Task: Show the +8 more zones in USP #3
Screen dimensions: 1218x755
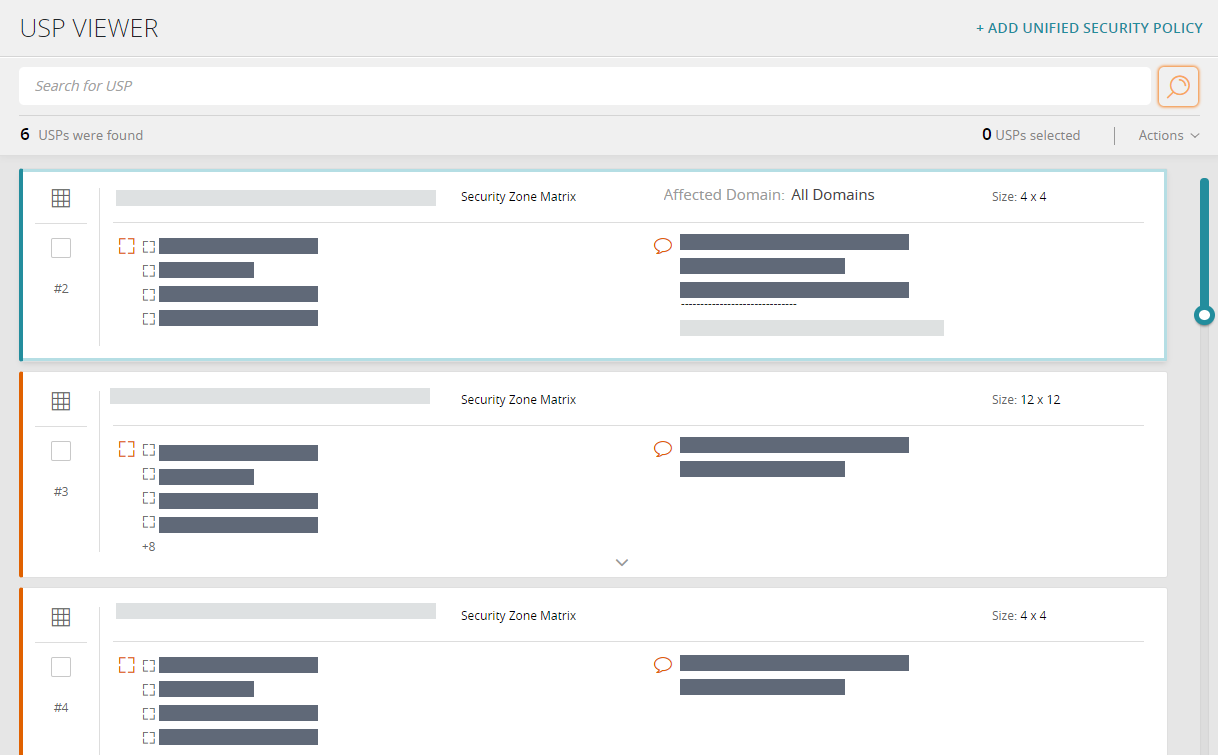Action: point(148,547)
